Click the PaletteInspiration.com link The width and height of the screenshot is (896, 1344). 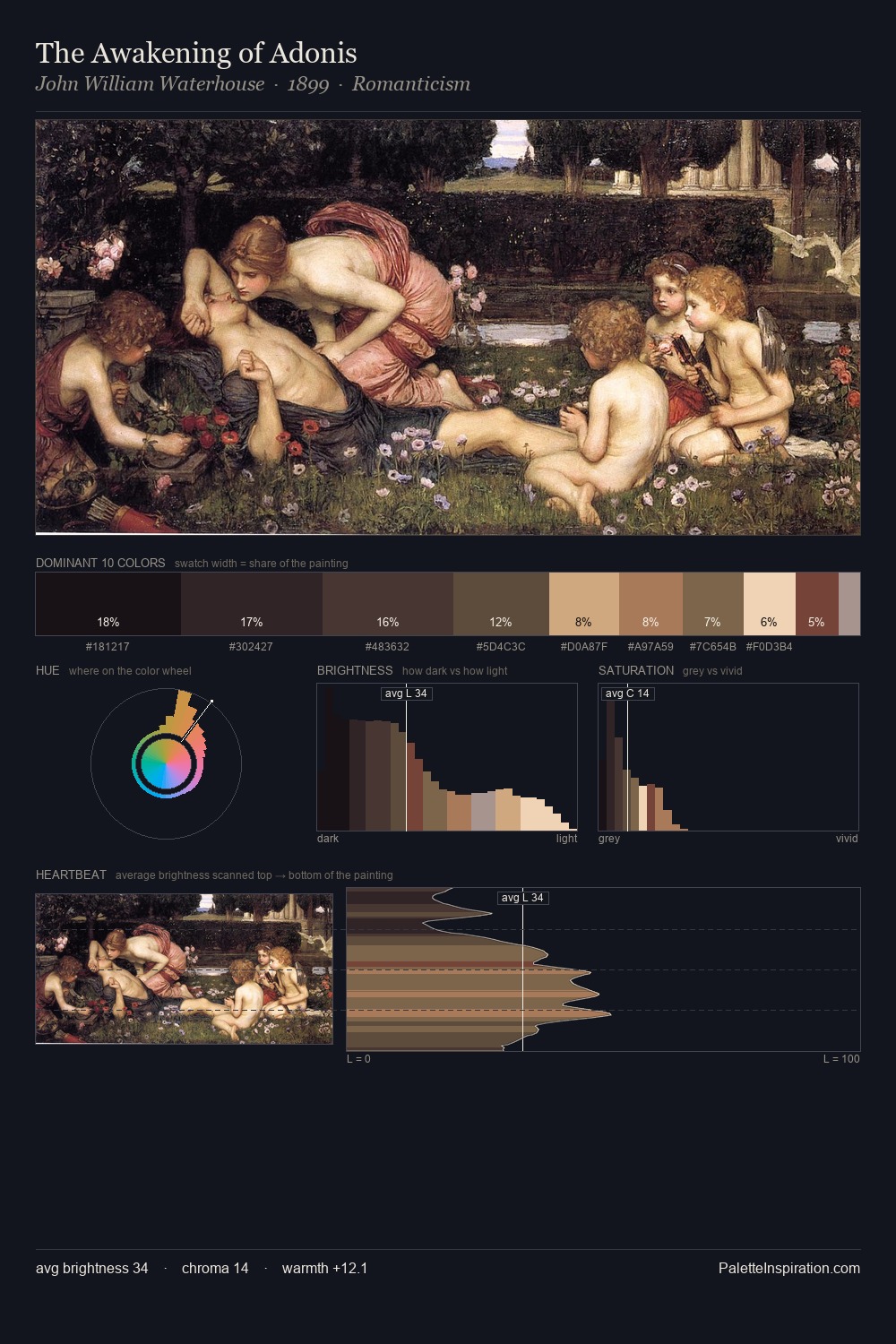point(789,1268)
